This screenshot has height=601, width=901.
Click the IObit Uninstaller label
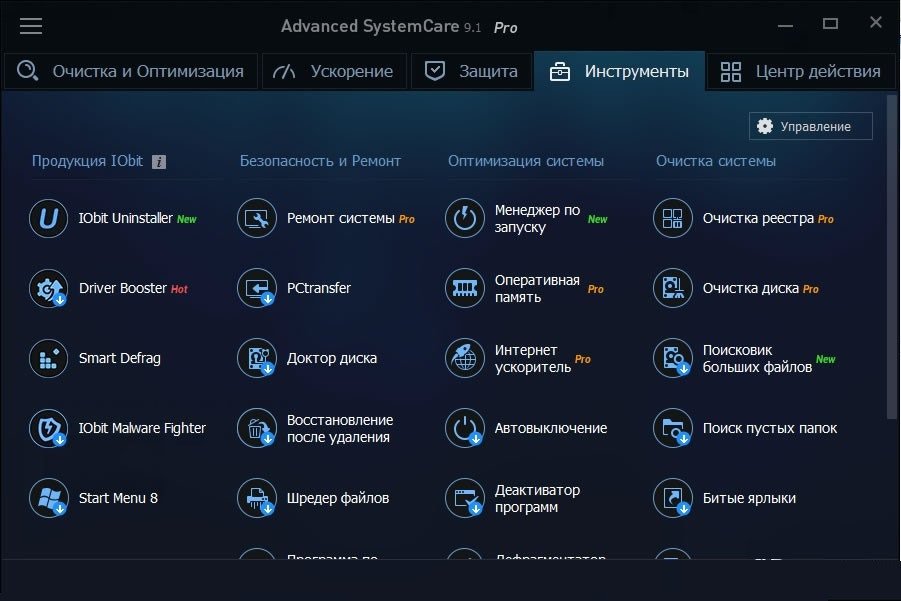point(125,218)
